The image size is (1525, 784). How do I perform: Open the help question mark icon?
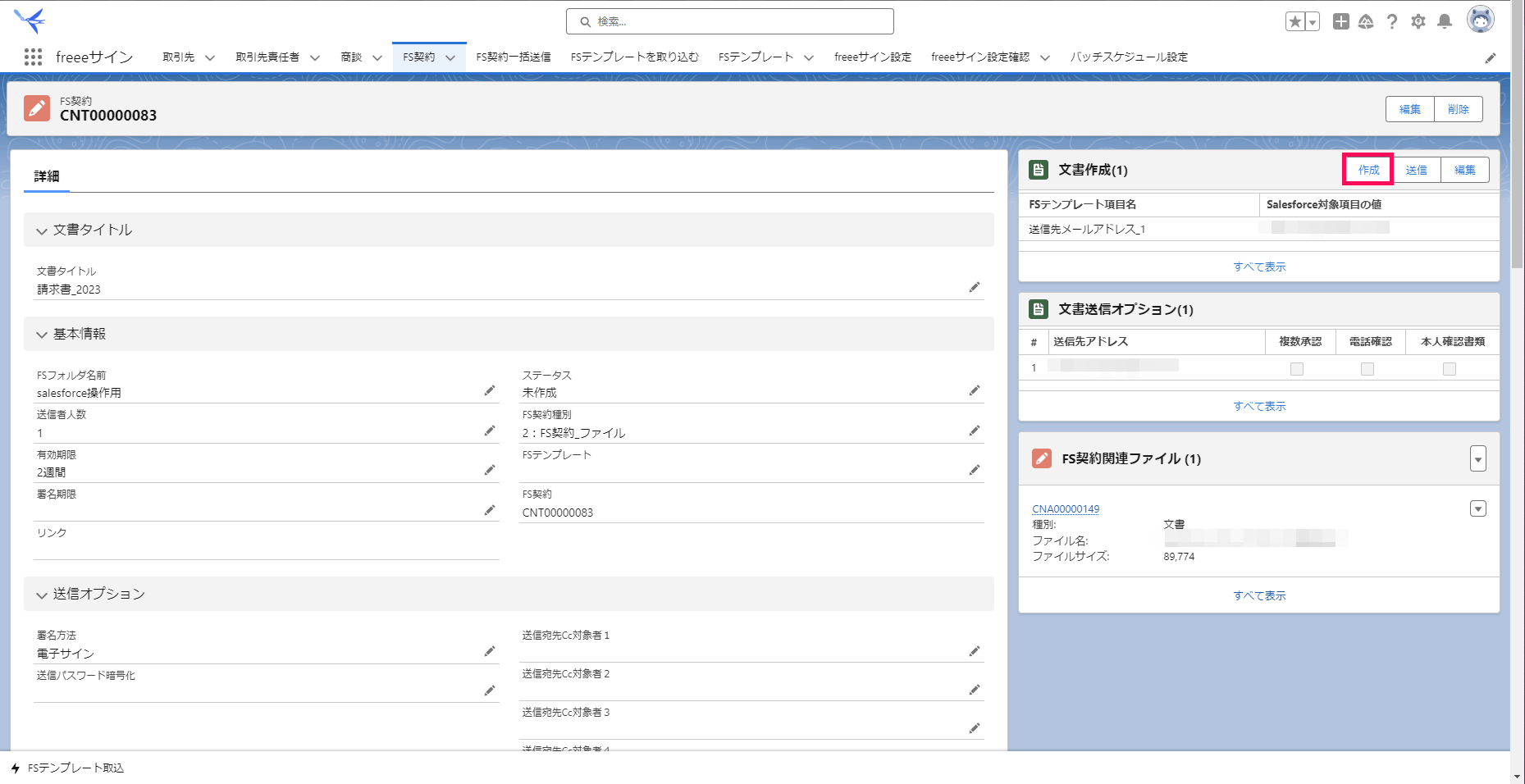click(x=1392, y=21)
